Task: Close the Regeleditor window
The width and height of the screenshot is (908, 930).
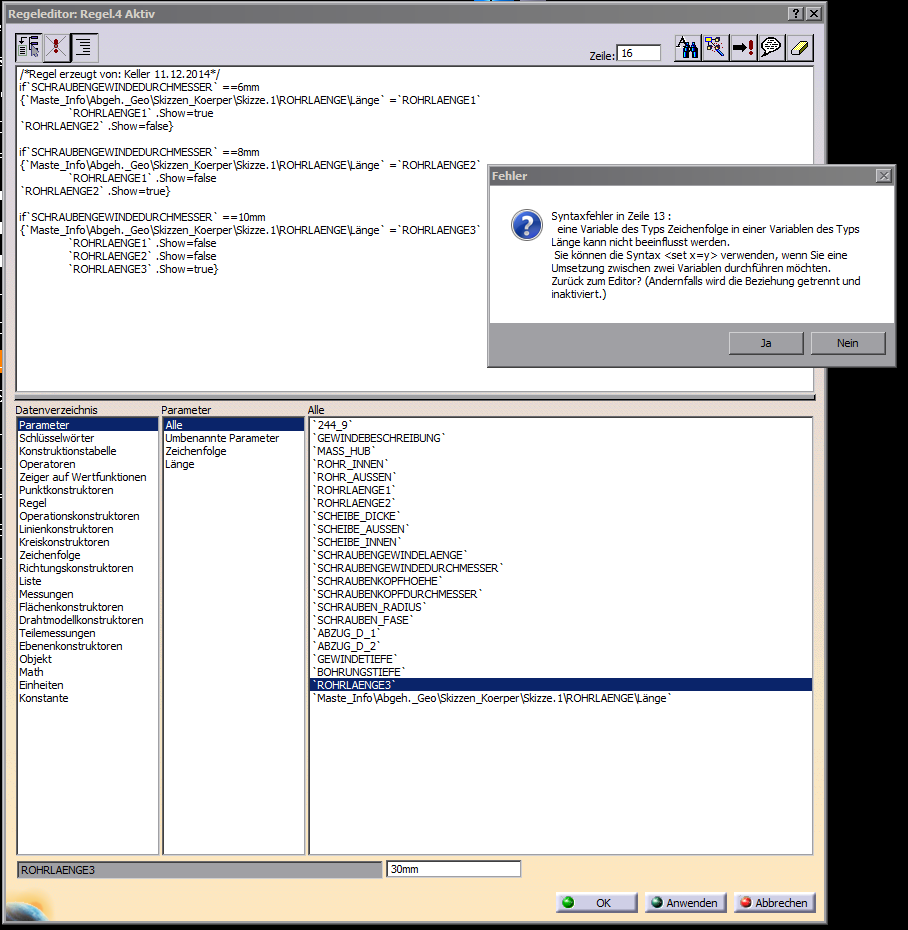Action: coord(814,14)
